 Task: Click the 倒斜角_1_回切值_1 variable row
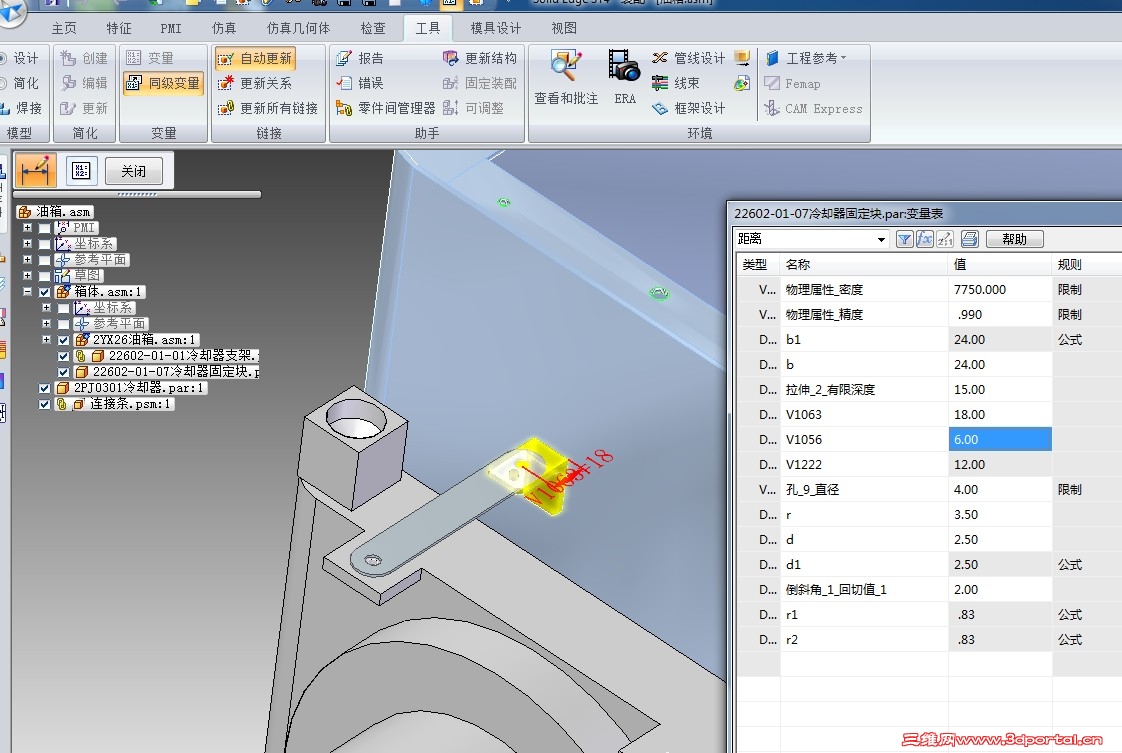click(930, 590)
